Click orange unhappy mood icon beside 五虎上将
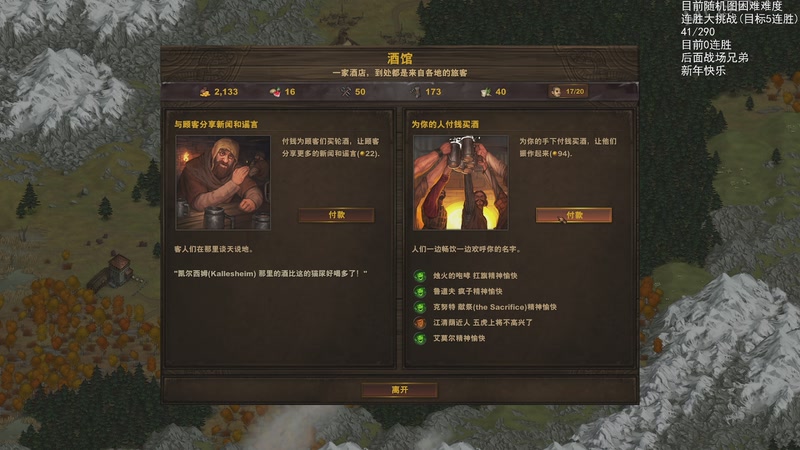This screenshot has height=450, width=800. (x=420, y=322)
